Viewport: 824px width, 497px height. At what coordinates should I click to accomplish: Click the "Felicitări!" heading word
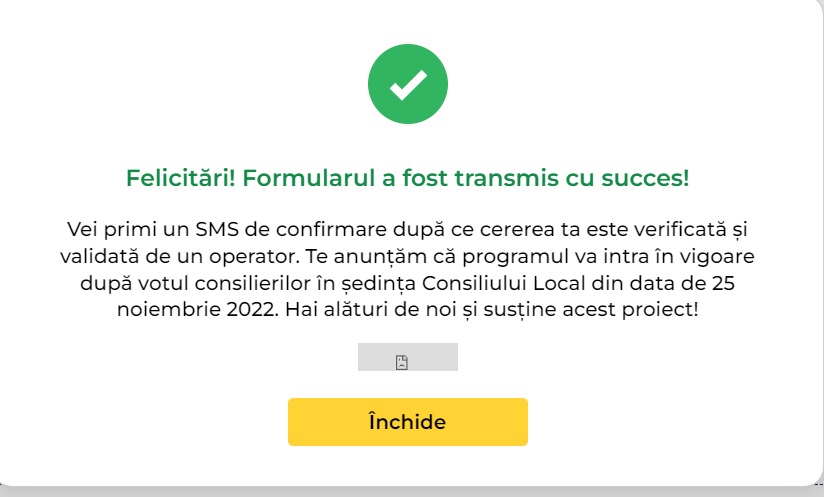point(180,180)
